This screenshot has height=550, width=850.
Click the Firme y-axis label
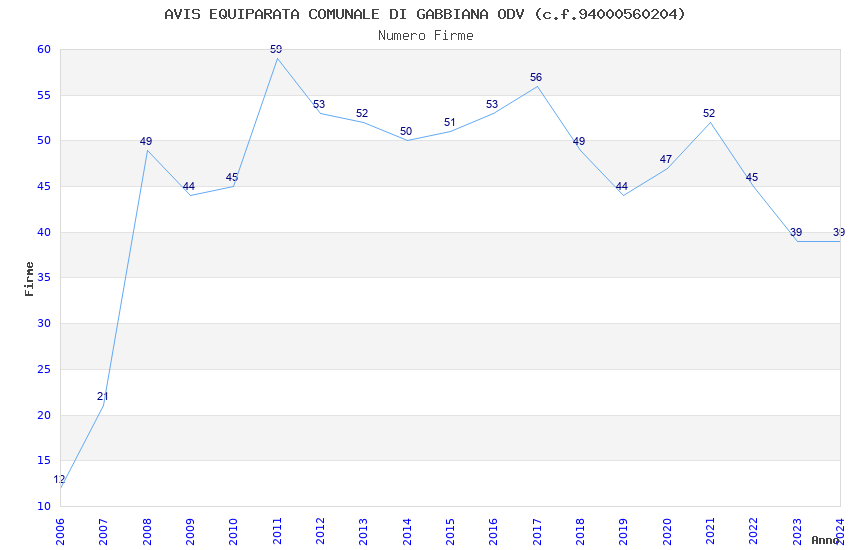tap(29, 279)
